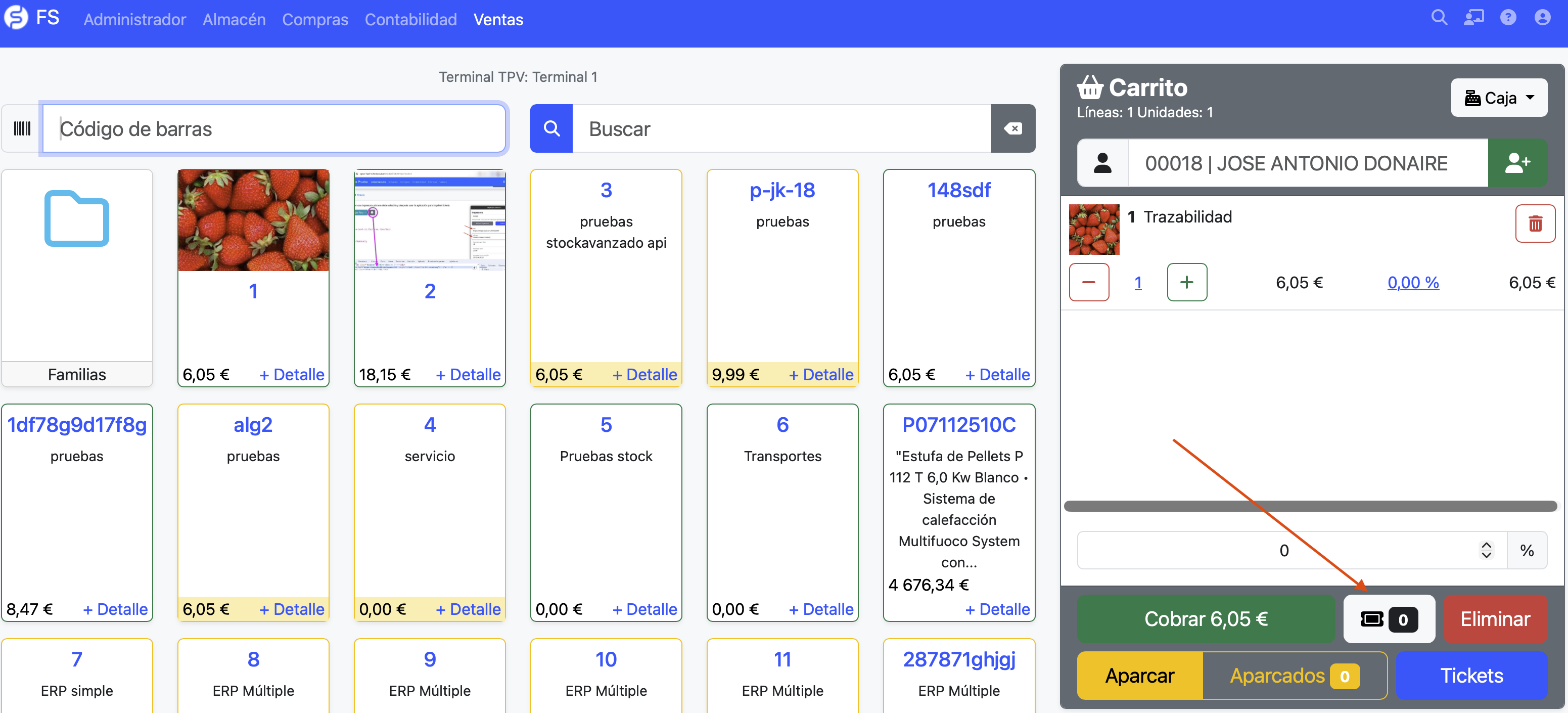Open the user account icon
This screenshot has height=713, width=1568.
point(1542,18)
